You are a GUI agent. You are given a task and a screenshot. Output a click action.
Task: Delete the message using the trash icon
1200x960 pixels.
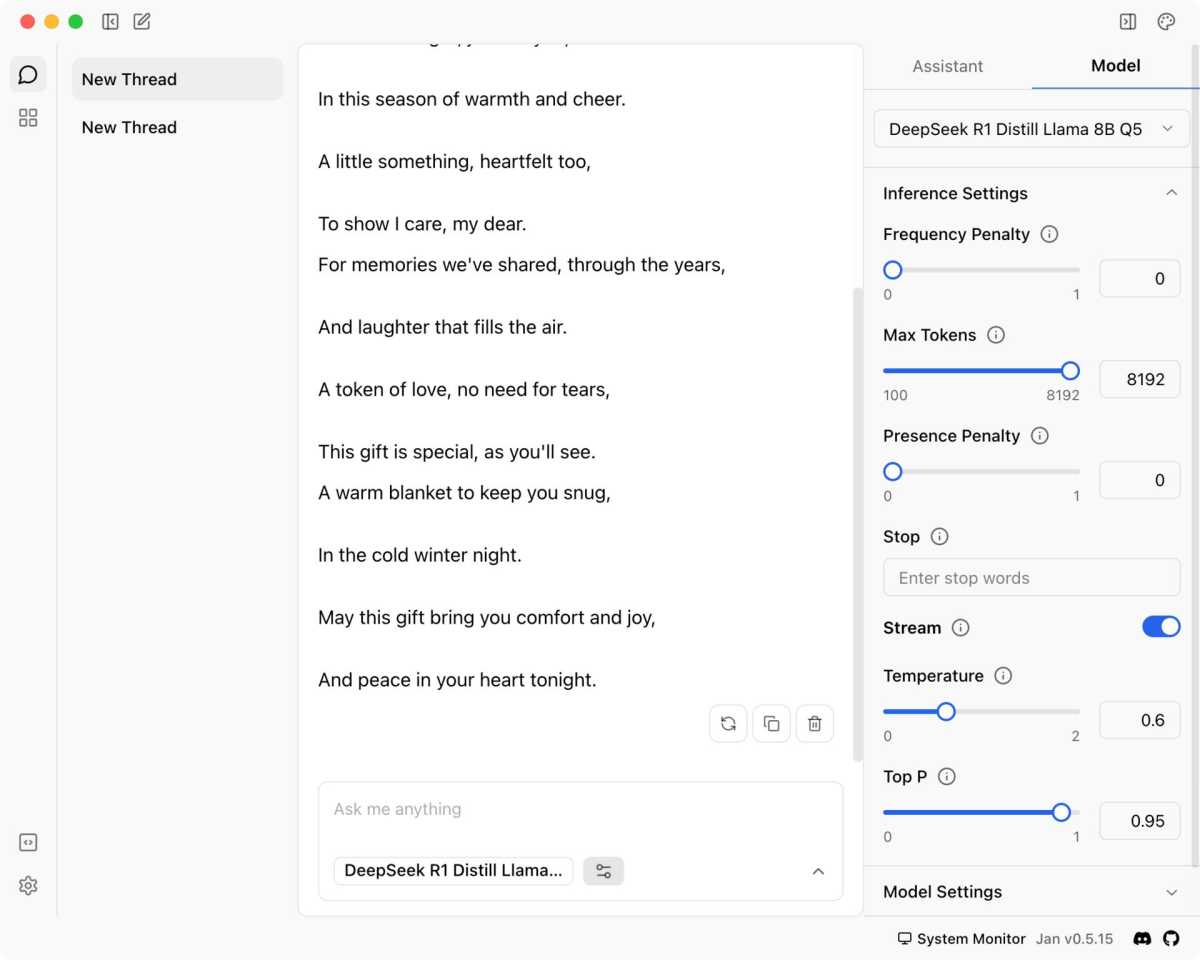[814, 724]
